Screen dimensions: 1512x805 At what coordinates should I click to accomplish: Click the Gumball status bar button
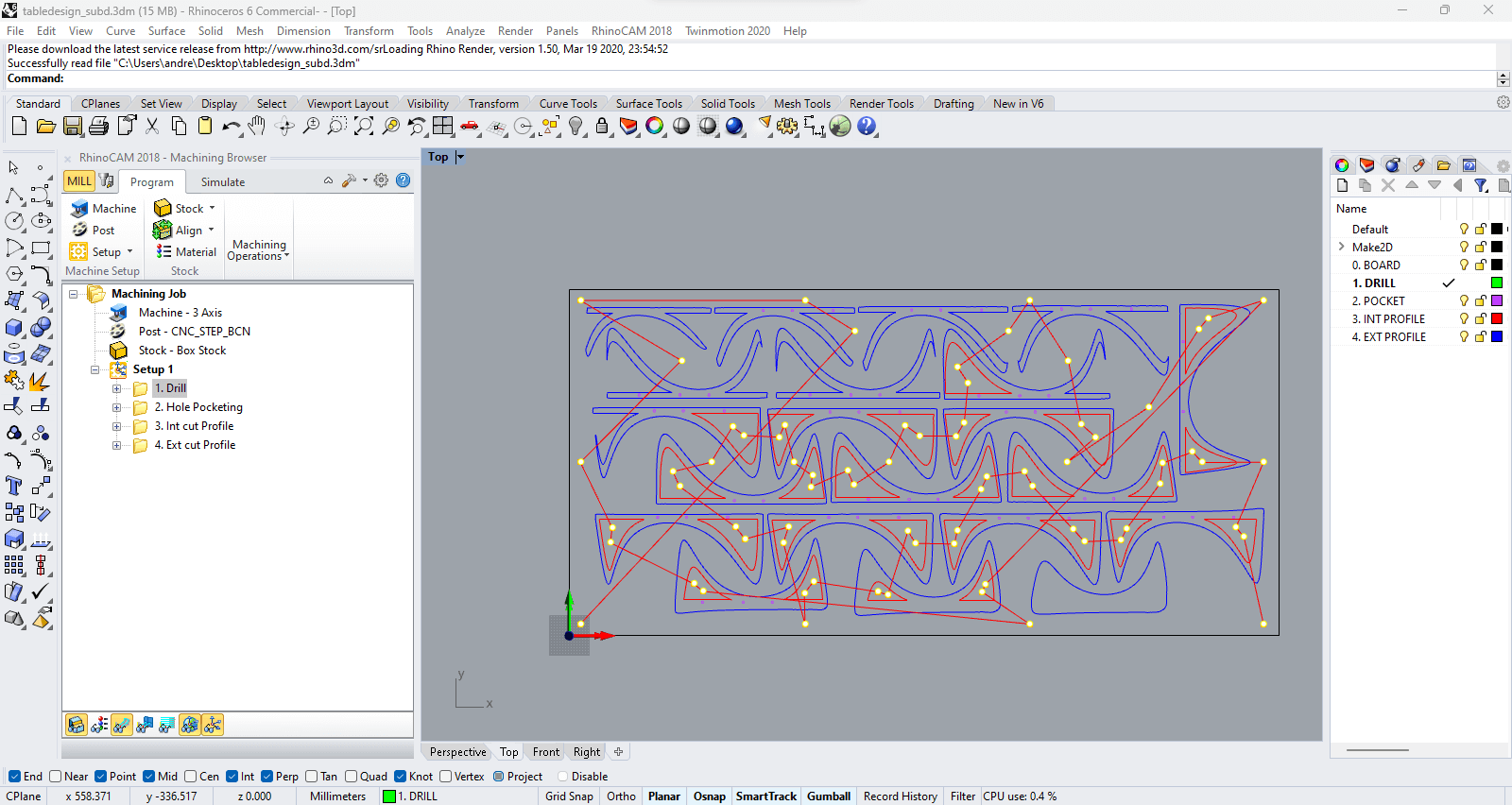point(828,796)
